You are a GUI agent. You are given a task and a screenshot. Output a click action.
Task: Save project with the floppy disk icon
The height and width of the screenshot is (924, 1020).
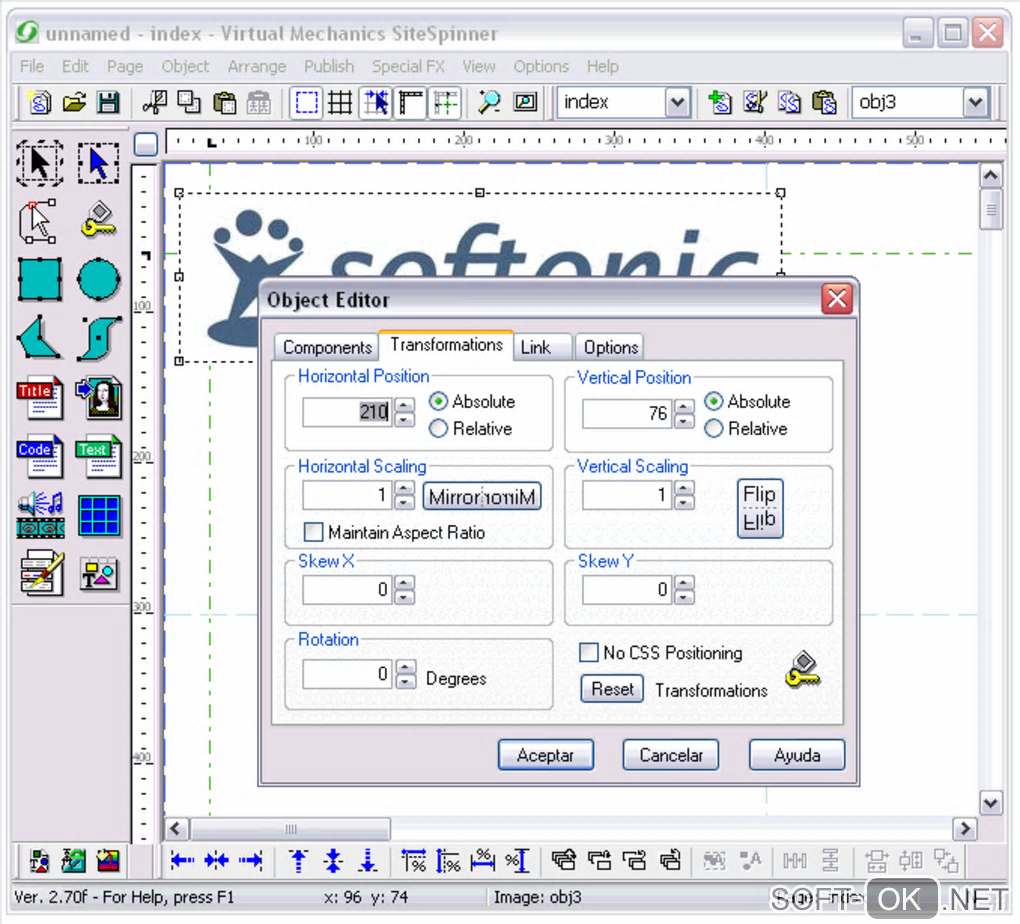point(109,103)
